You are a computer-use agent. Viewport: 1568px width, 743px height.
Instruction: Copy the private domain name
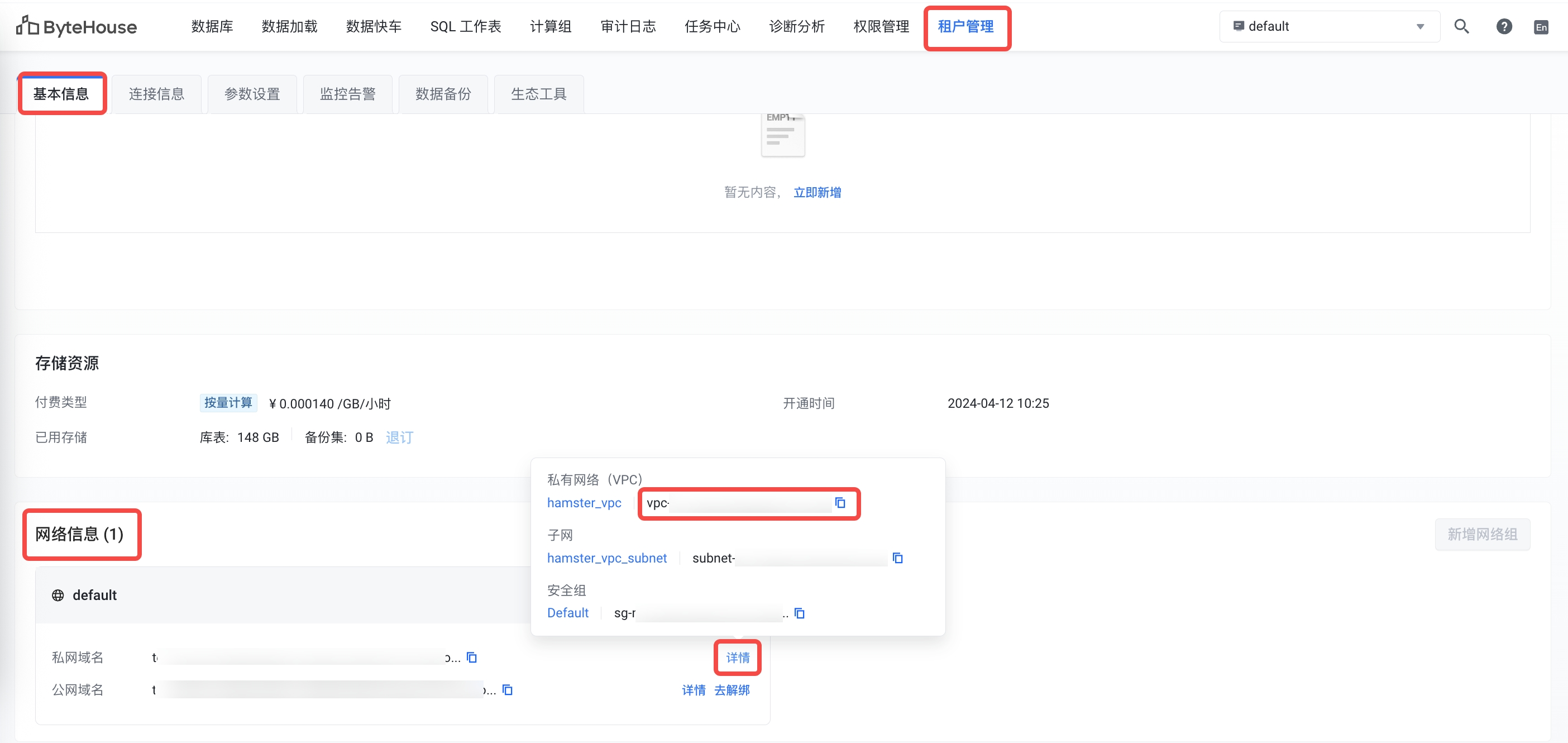coord(472,657)
